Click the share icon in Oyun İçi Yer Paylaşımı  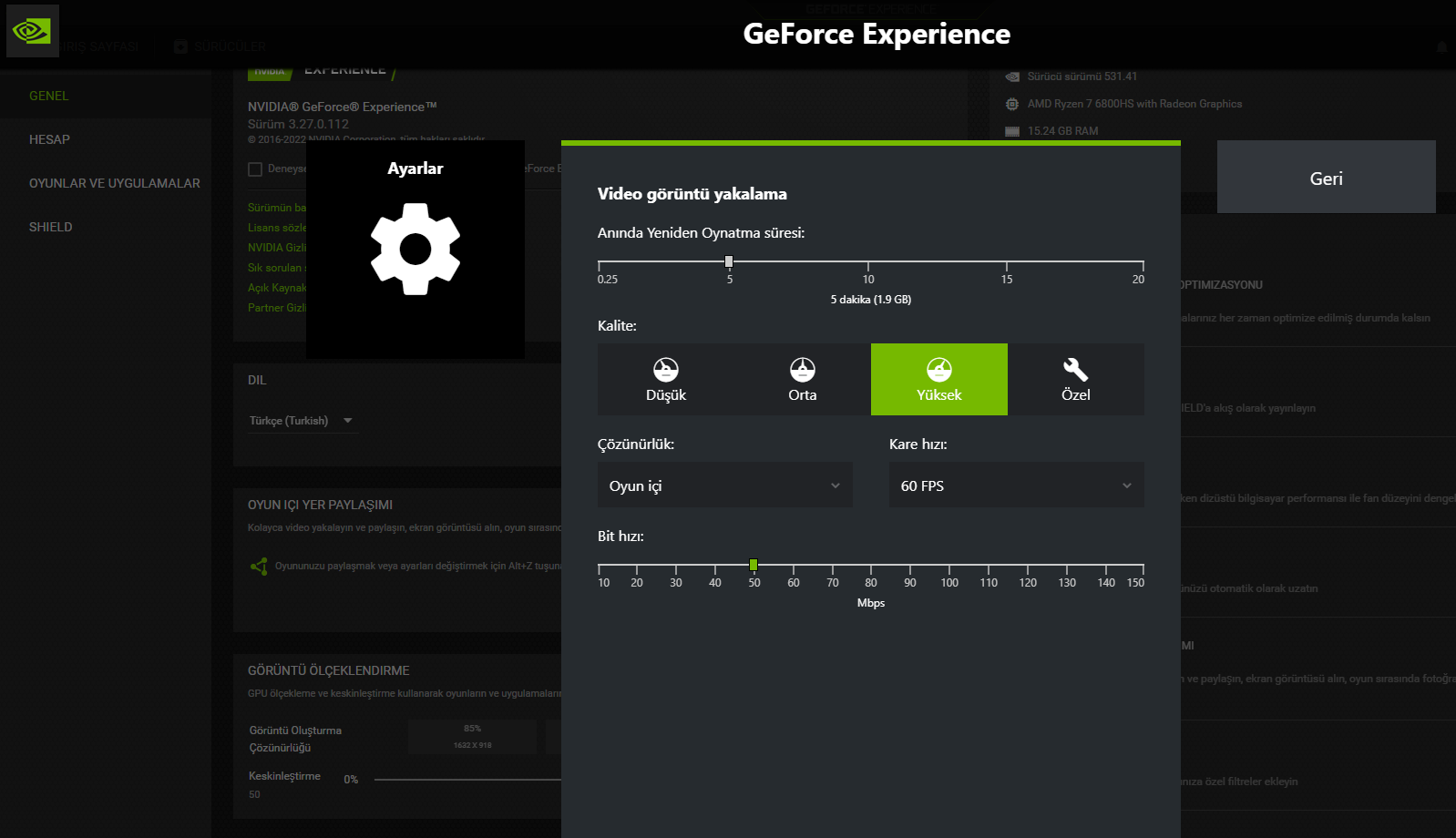point(259,567)
